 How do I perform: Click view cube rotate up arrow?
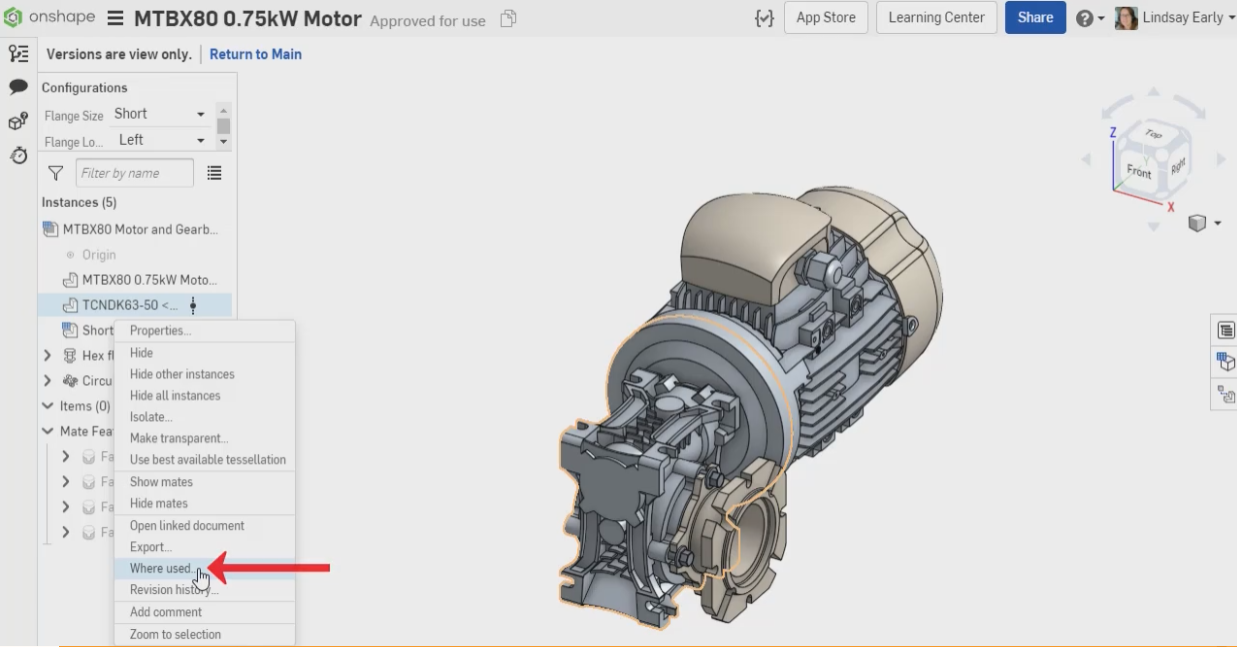click(1153, 92)
